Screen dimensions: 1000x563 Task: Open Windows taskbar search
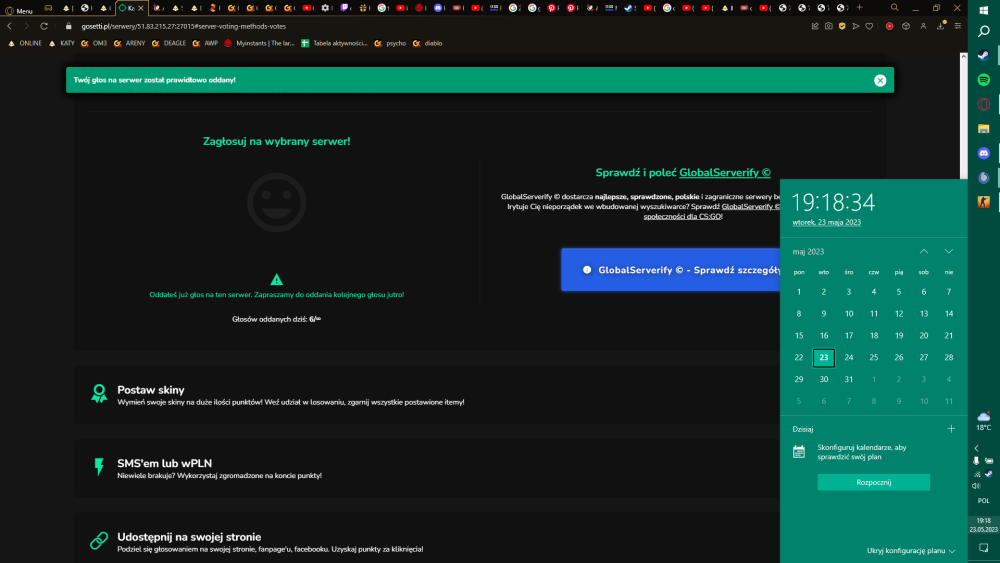984,31
